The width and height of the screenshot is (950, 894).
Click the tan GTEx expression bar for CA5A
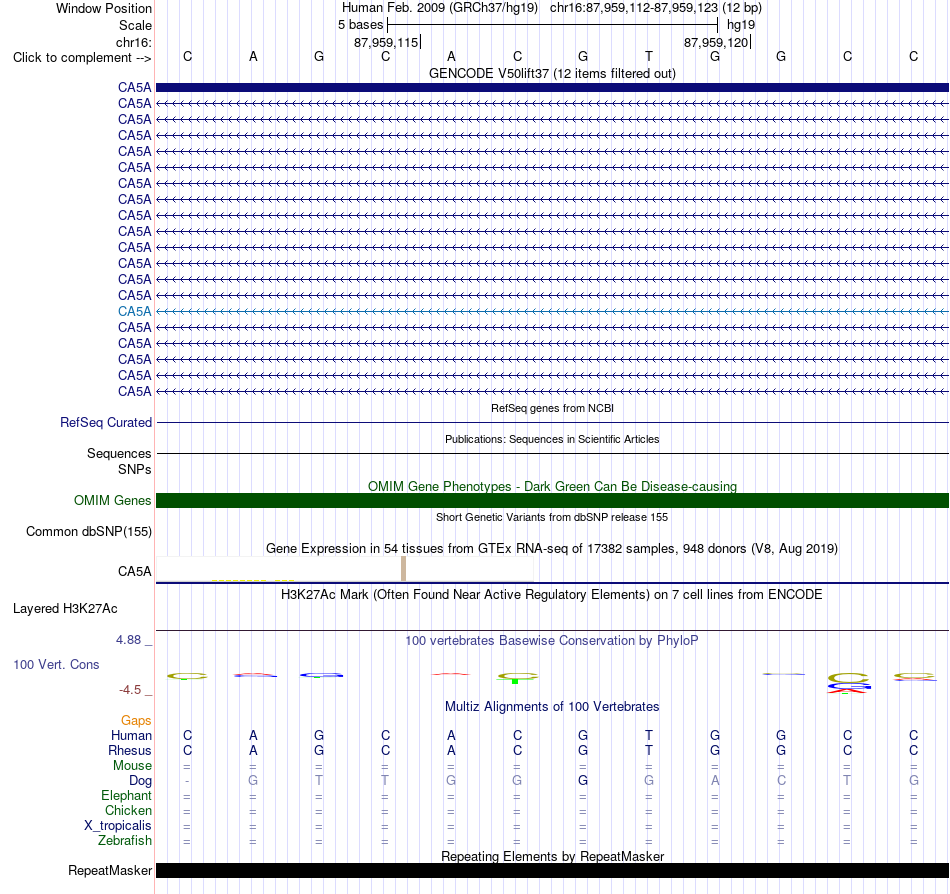404,569
